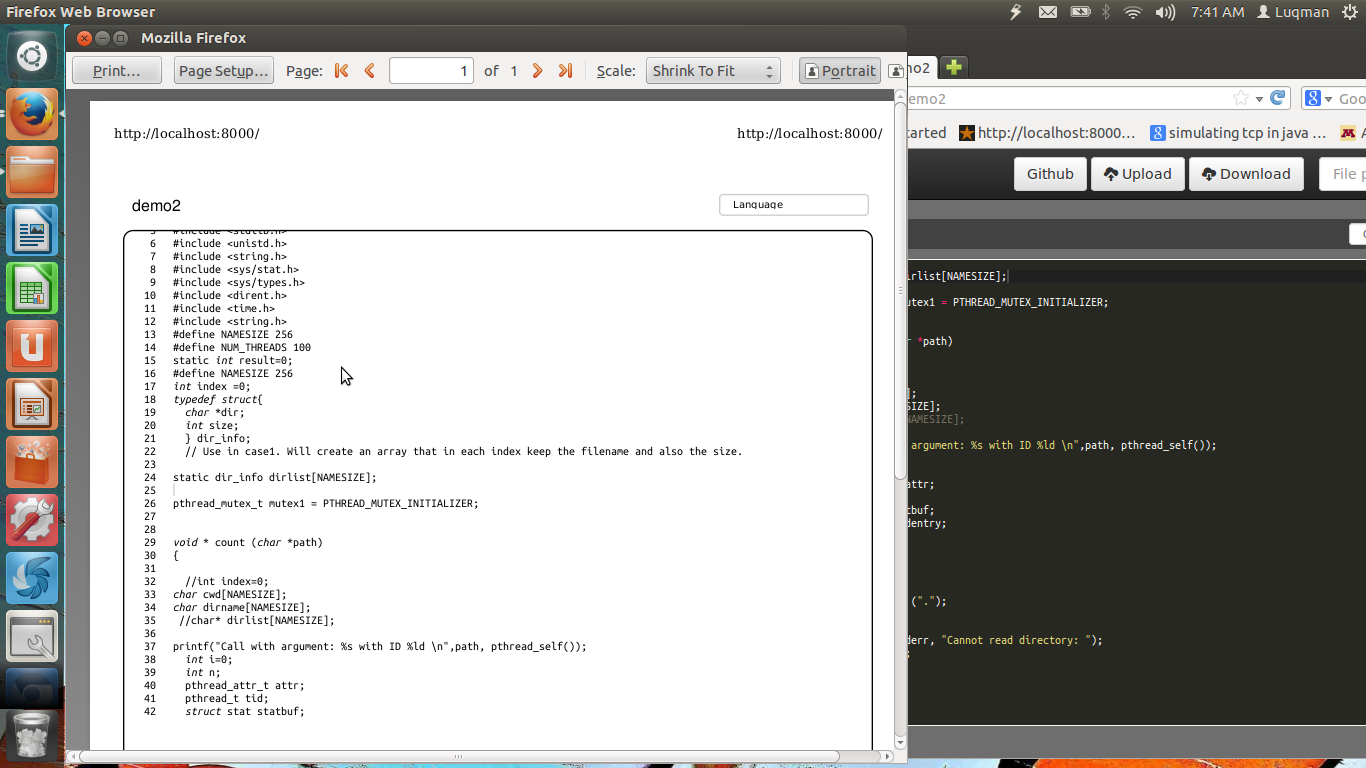Open 'http://localhost:8000...' bookmark
Image resolution: width=1366 pixels, height=768 pixels.
click(x=1047, y=133)
